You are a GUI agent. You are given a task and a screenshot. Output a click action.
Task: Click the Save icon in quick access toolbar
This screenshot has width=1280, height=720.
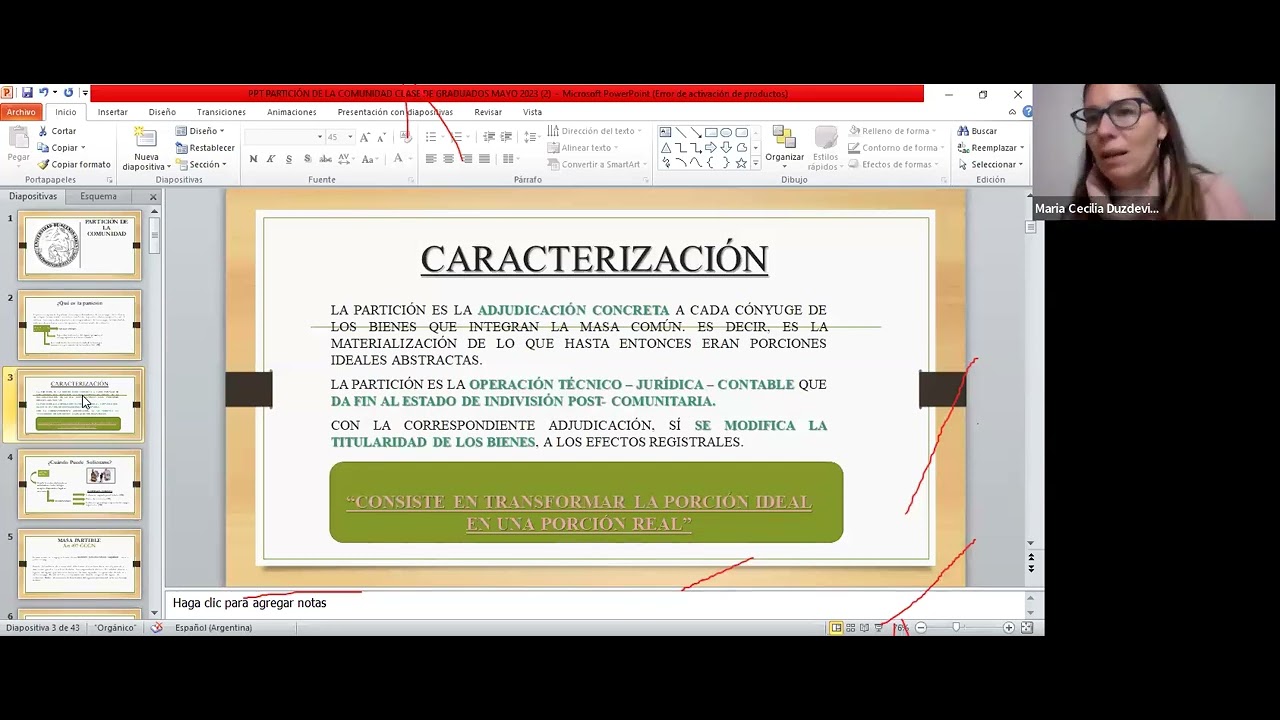(27, 93)
